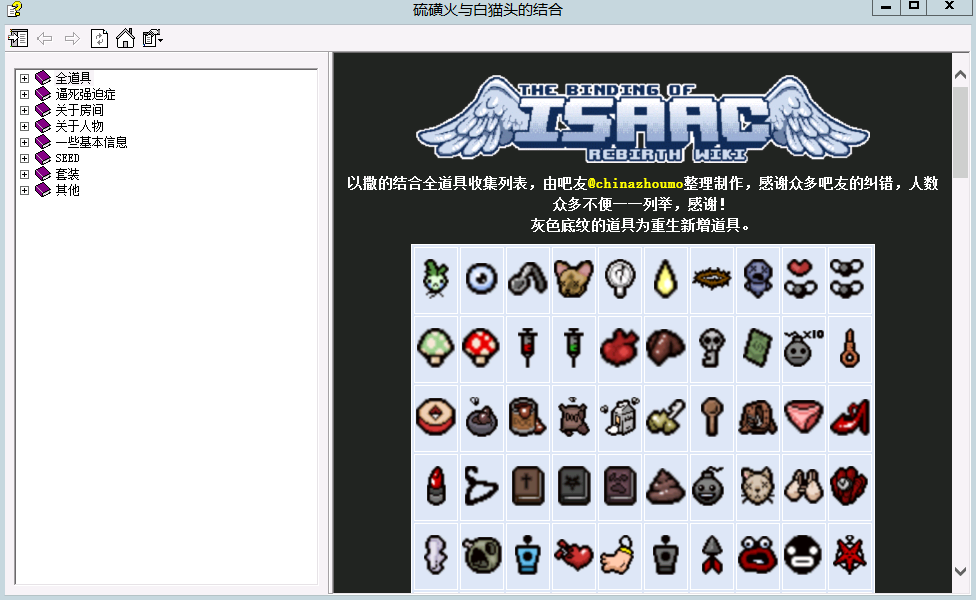Open the pink Mom's Underwear item

point(804,417)
